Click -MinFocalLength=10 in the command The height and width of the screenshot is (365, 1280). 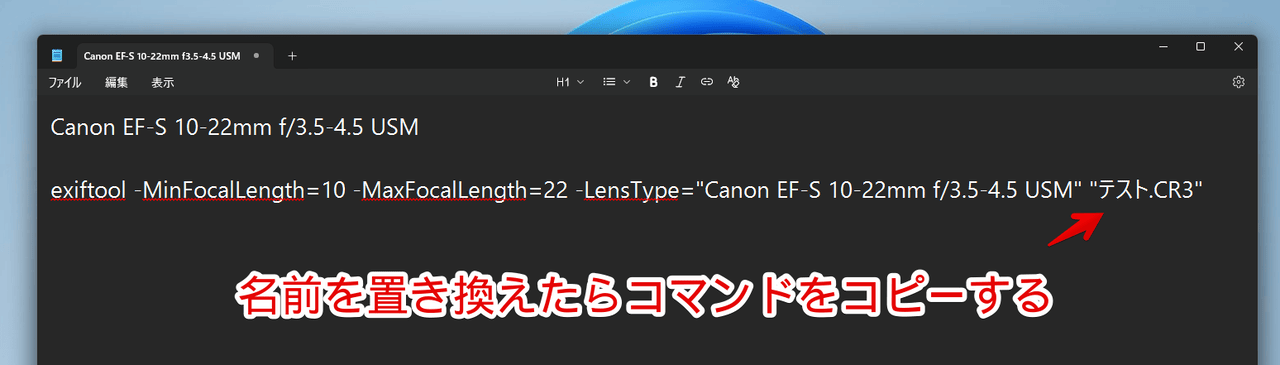(240, 190)
